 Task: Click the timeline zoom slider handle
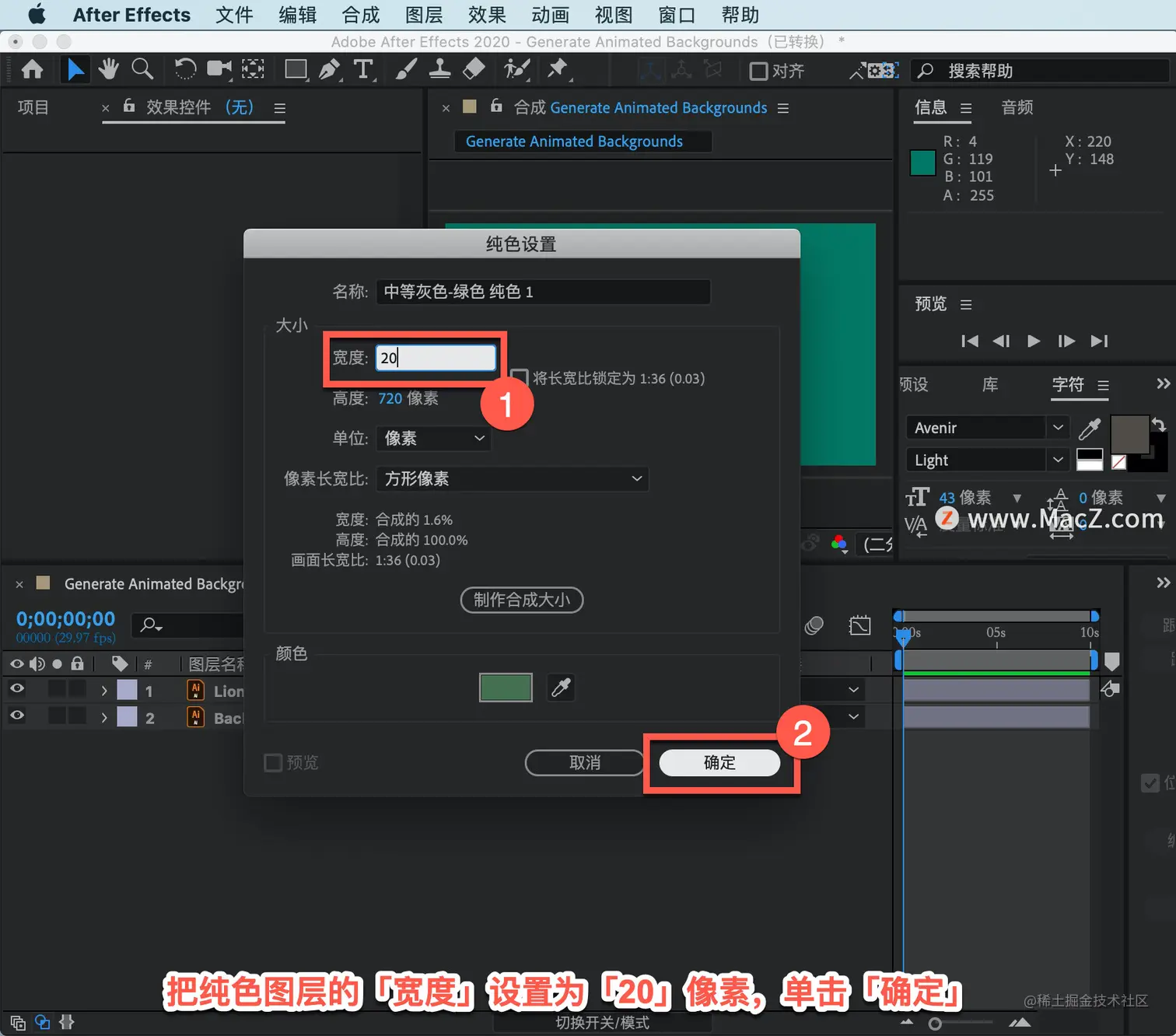[x=935, y=1024]
